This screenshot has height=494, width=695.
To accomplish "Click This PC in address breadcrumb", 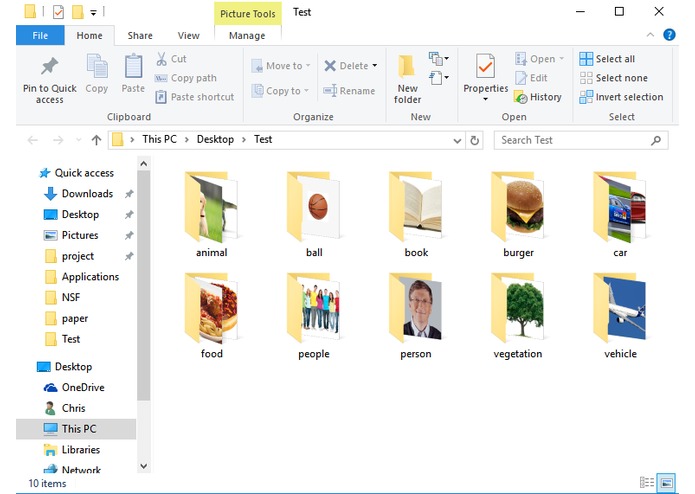I will tap(159, 140).
